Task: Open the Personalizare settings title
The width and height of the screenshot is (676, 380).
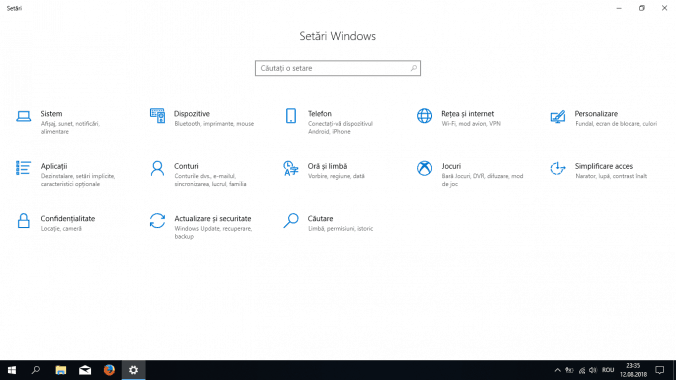Action: point(596,113)
